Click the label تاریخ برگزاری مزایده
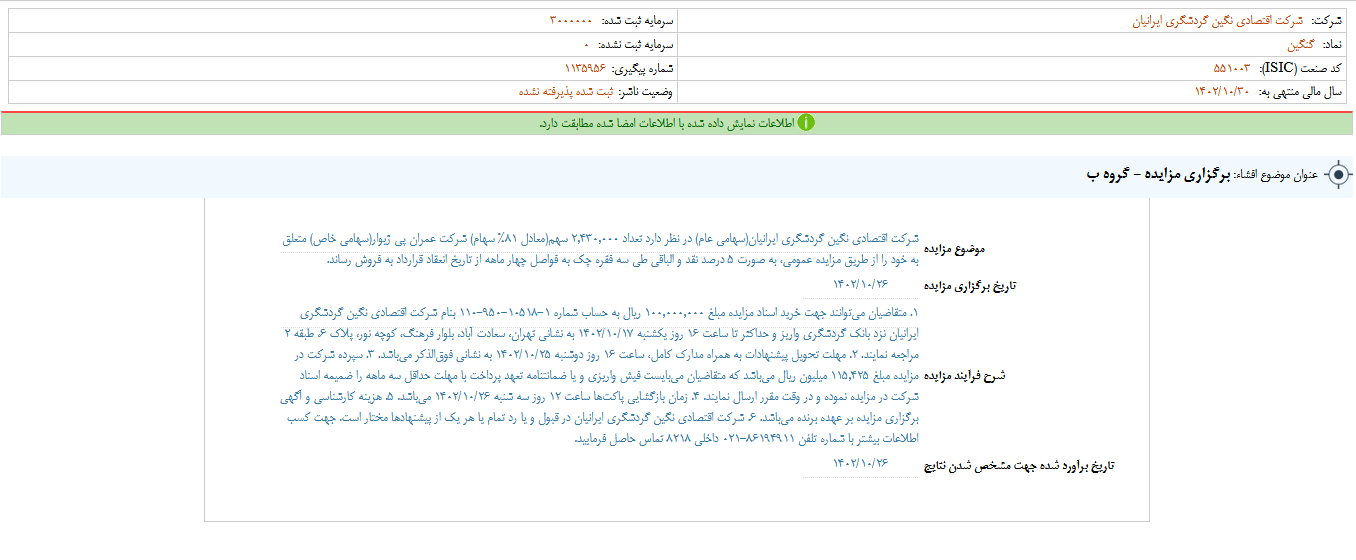 pos(969,285)
